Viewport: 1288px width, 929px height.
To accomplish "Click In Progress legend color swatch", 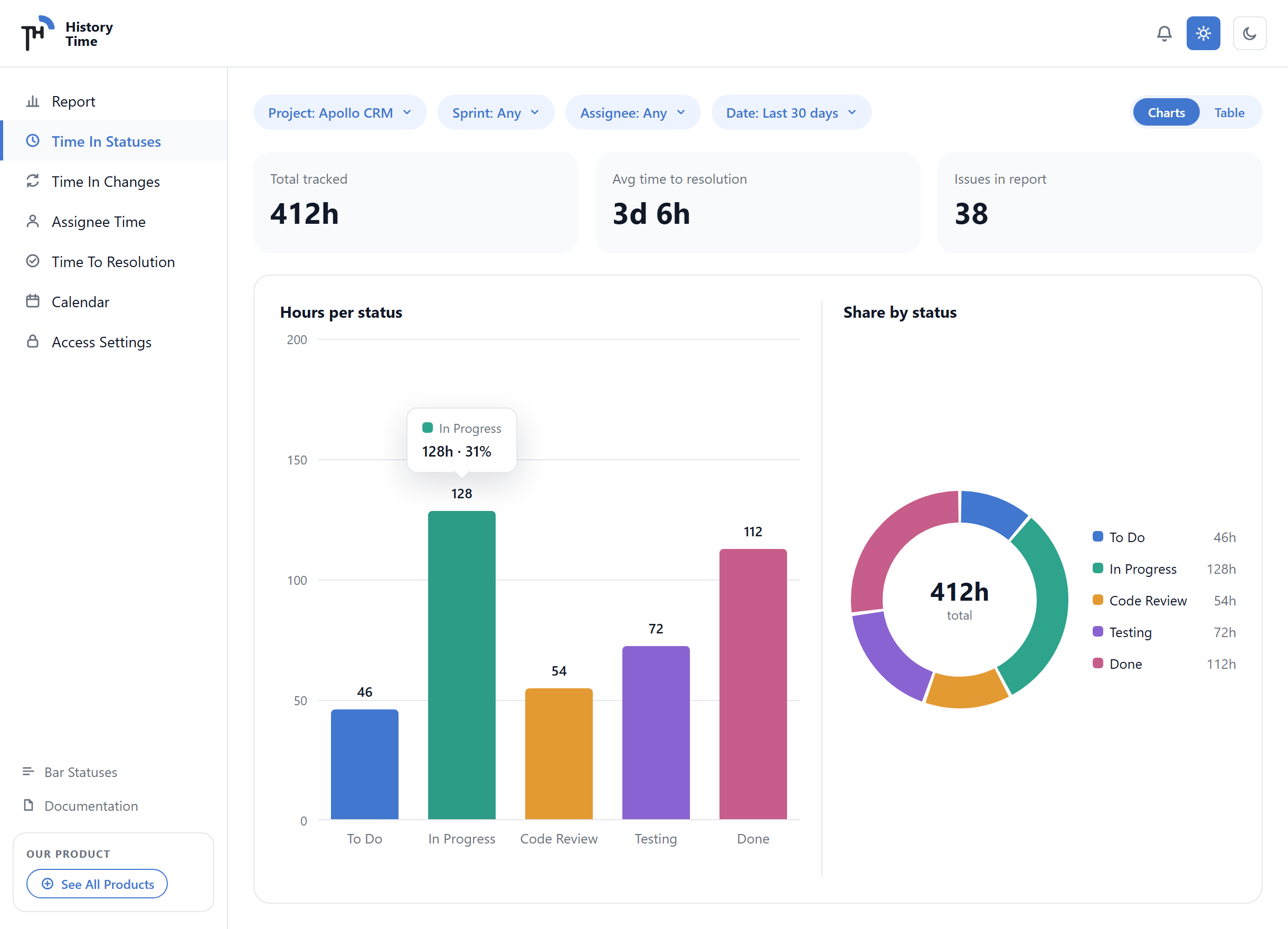I will [1098, 568].
